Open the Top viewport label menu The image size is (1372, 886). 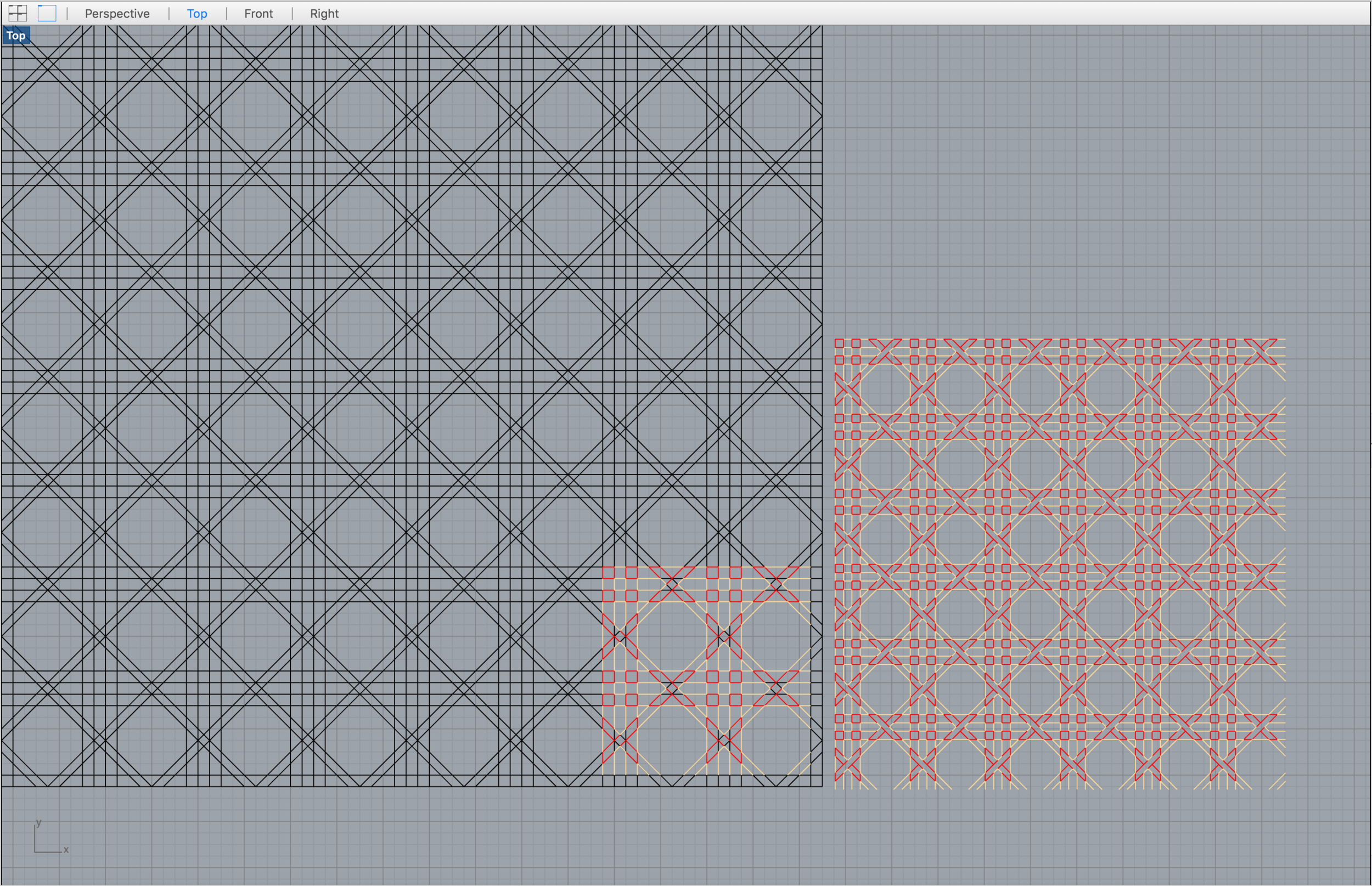pyautogui.click(x=16, y=36)
